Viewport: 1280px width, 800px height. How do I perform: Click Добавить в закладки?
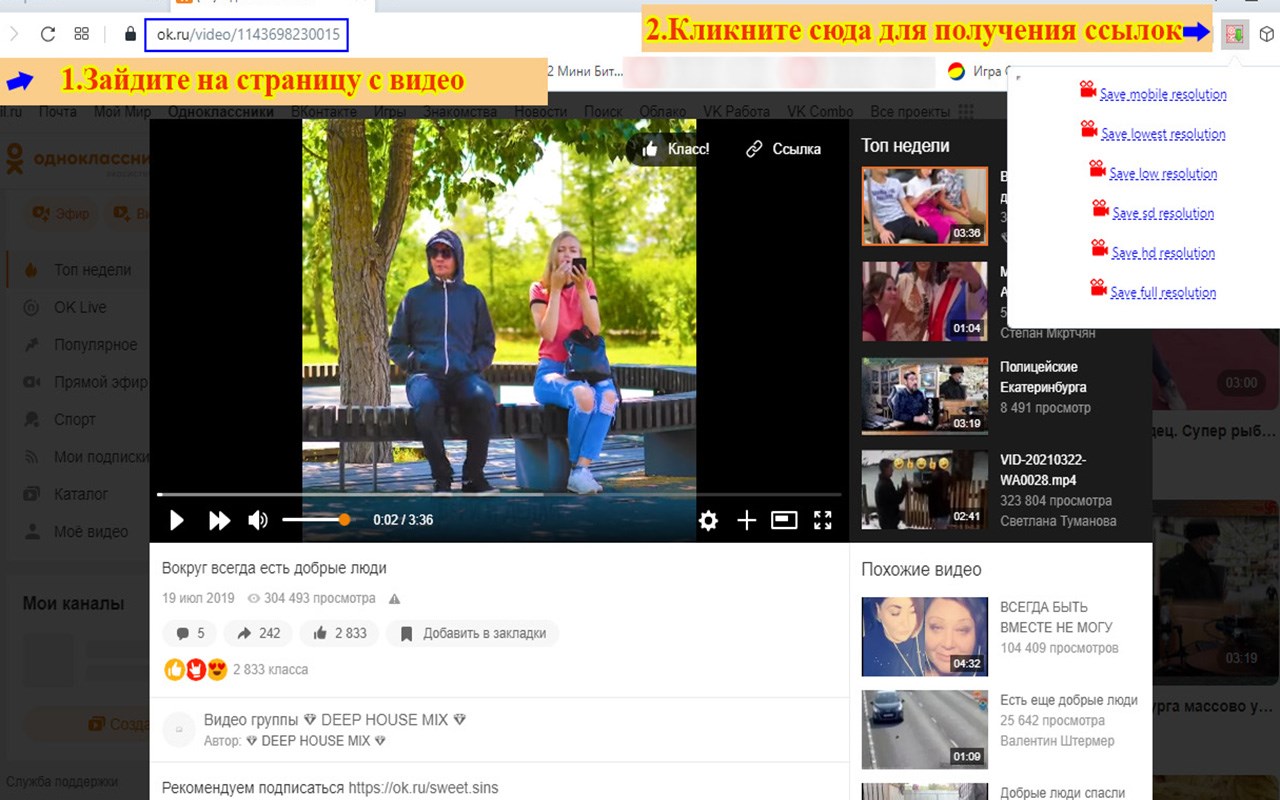click(473, 633)
